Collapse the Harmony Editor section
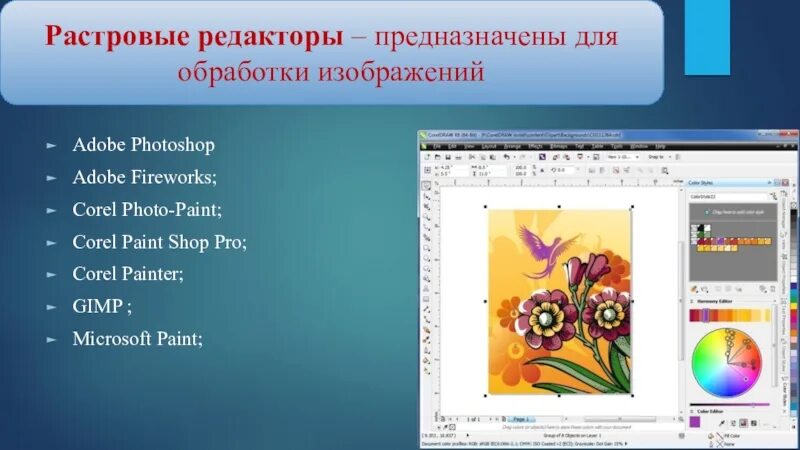The width and height of the screenshot is (800, 450). pyautogui.click(x=691, y=301)
